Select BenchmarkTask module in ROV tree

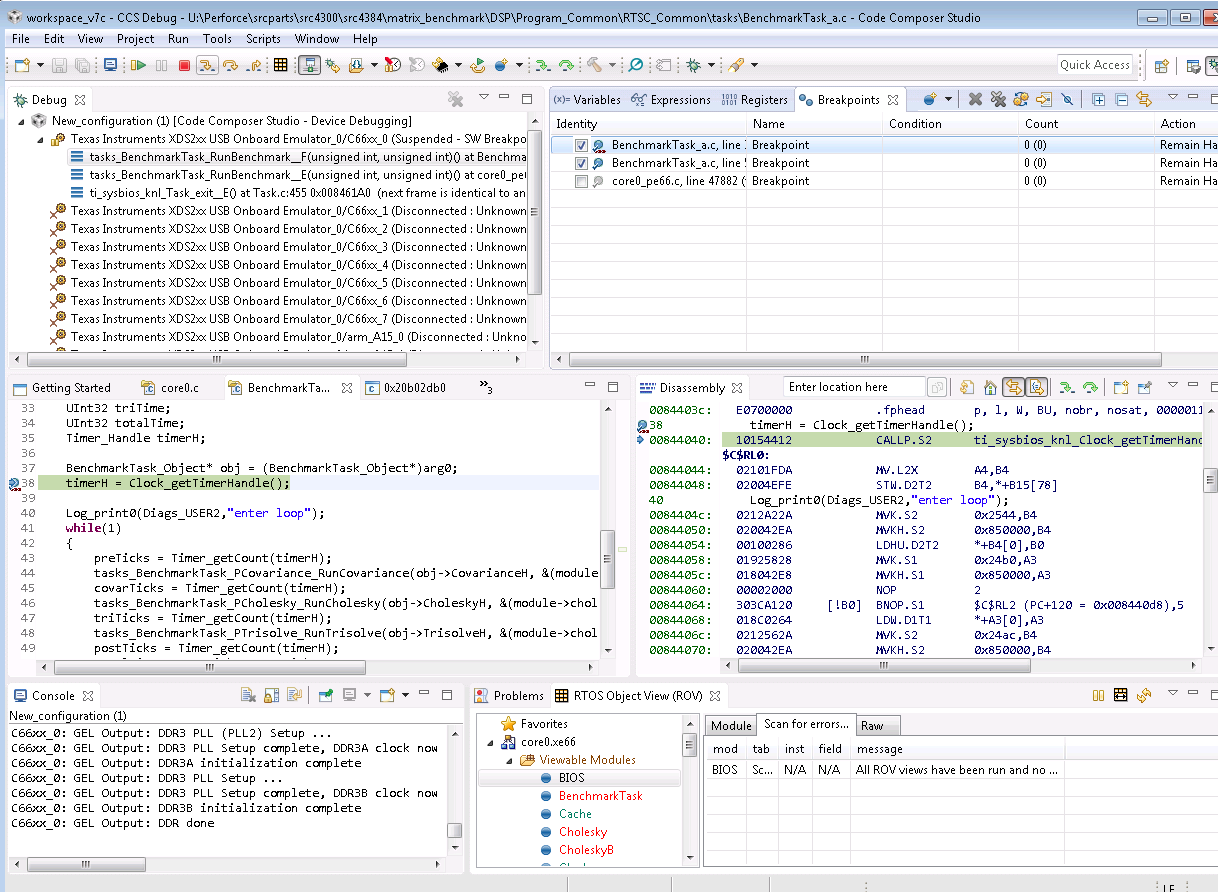[600, 796]
